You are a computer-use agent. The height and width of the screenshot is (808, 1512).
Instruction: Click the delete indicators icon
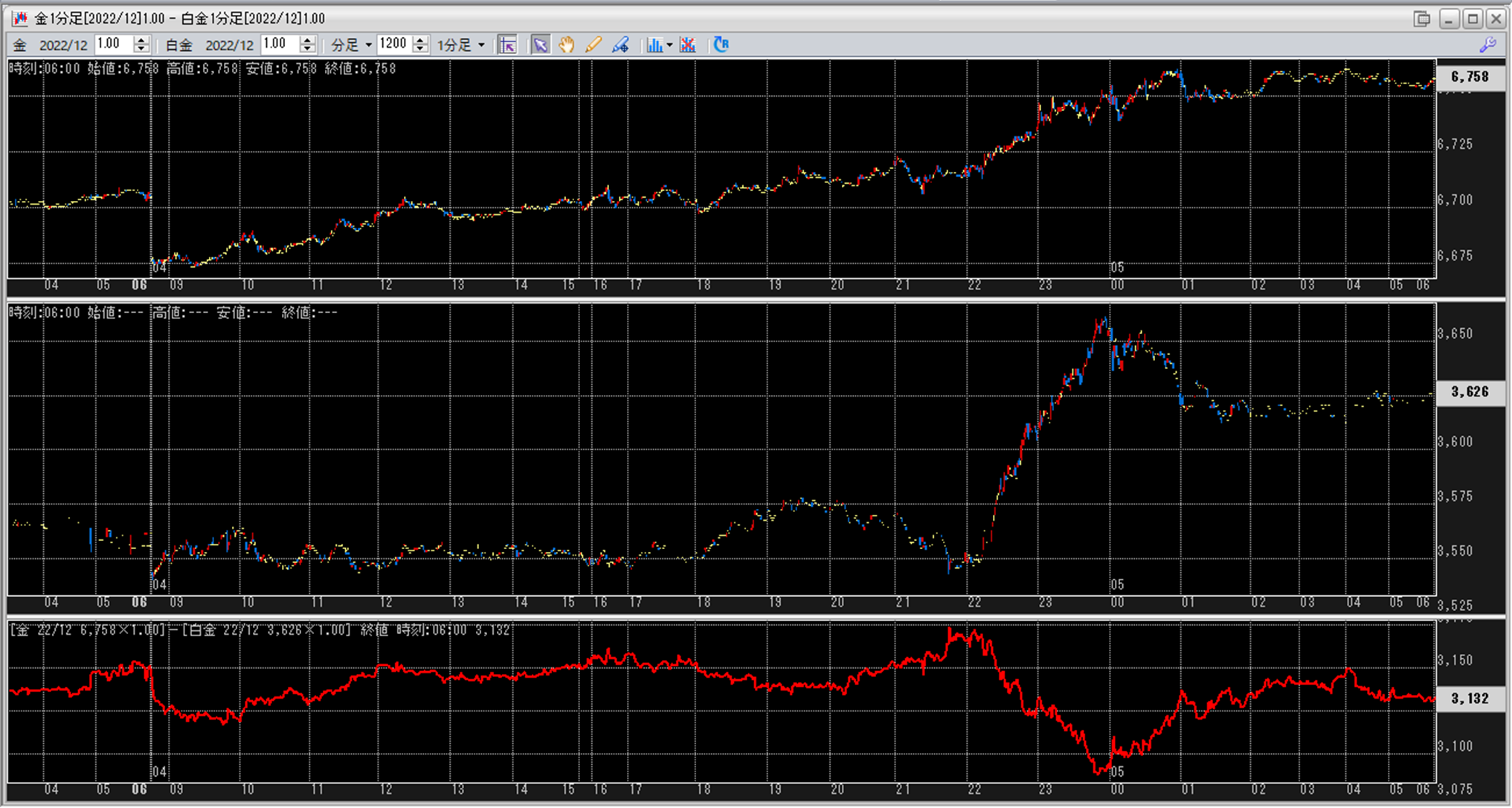688,45
